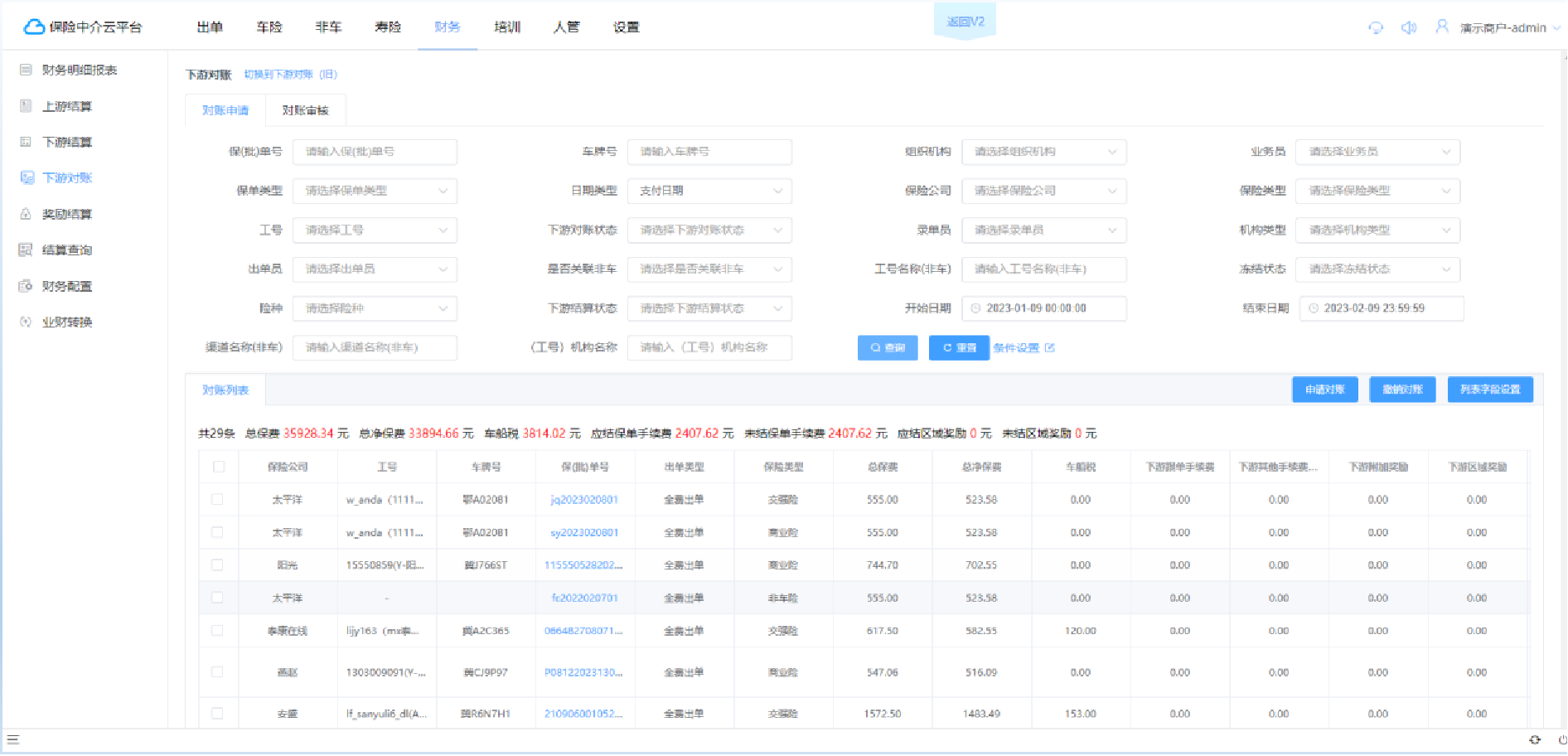Open the 寿险 top menu
The height and width of the screenshot is (756, 1568).
tap(388, 27)
